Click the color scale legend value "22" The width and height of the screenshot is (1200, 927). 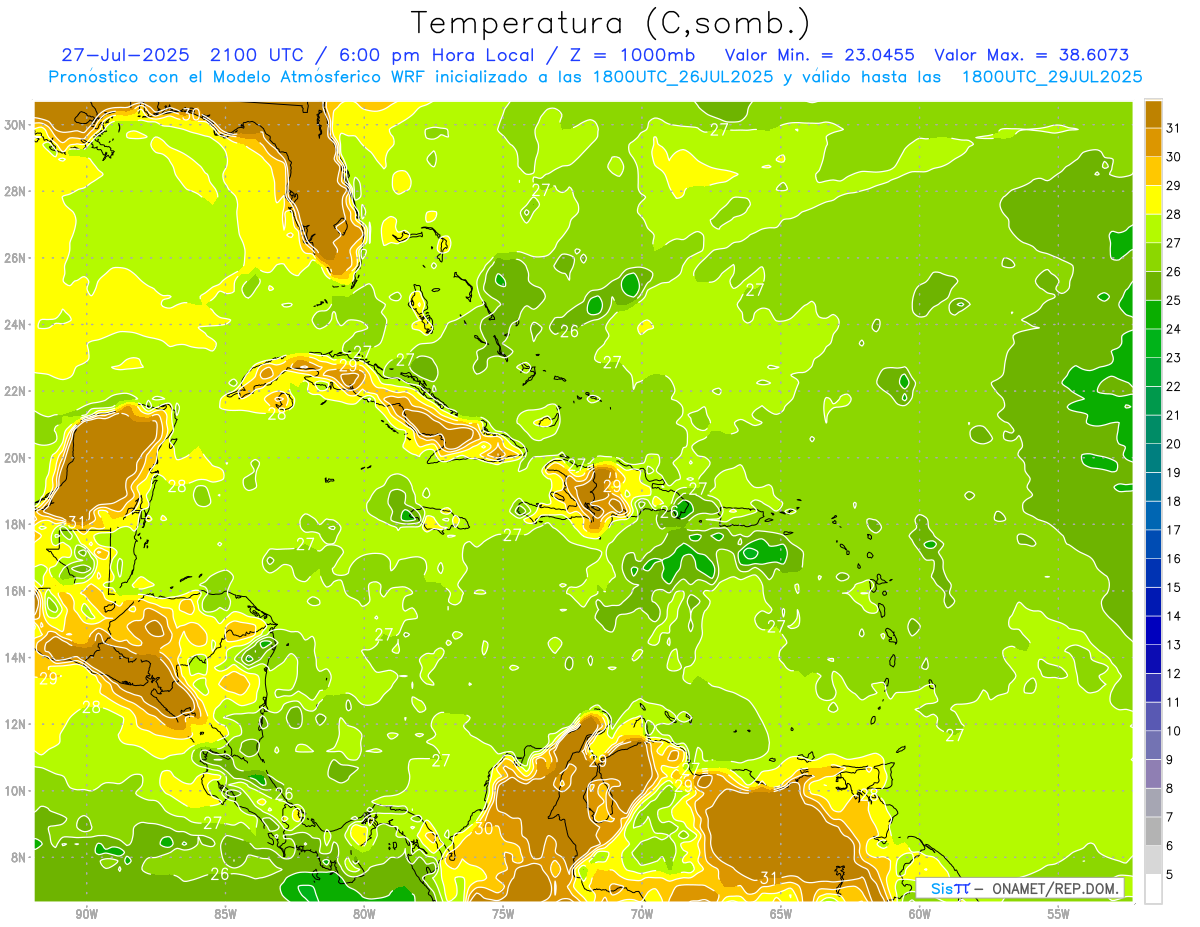coord(1174,387)
